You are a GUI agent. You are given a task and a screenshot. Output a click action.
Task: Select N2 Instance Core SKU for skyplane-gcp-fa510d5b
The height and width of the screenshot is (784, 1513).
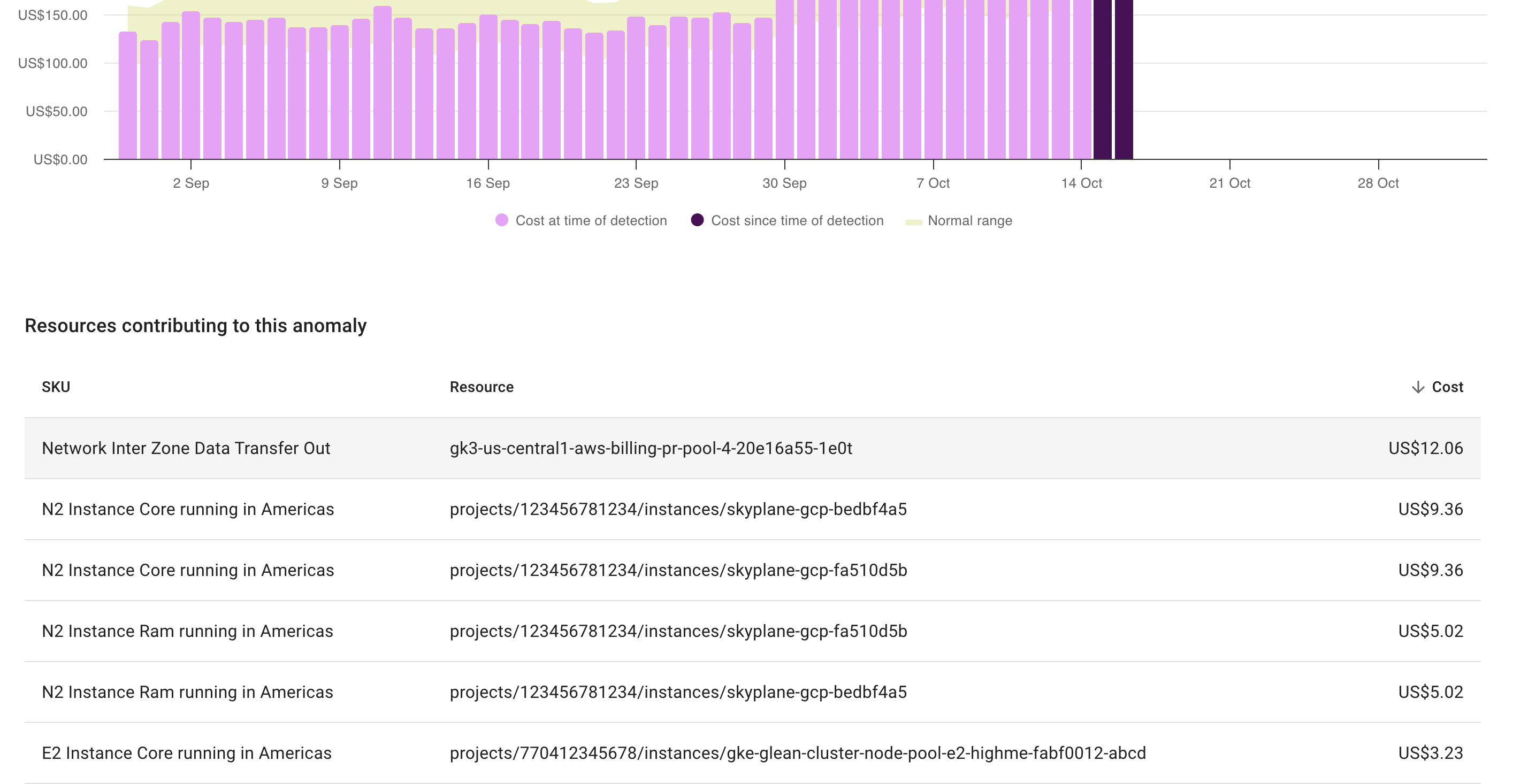188,570
